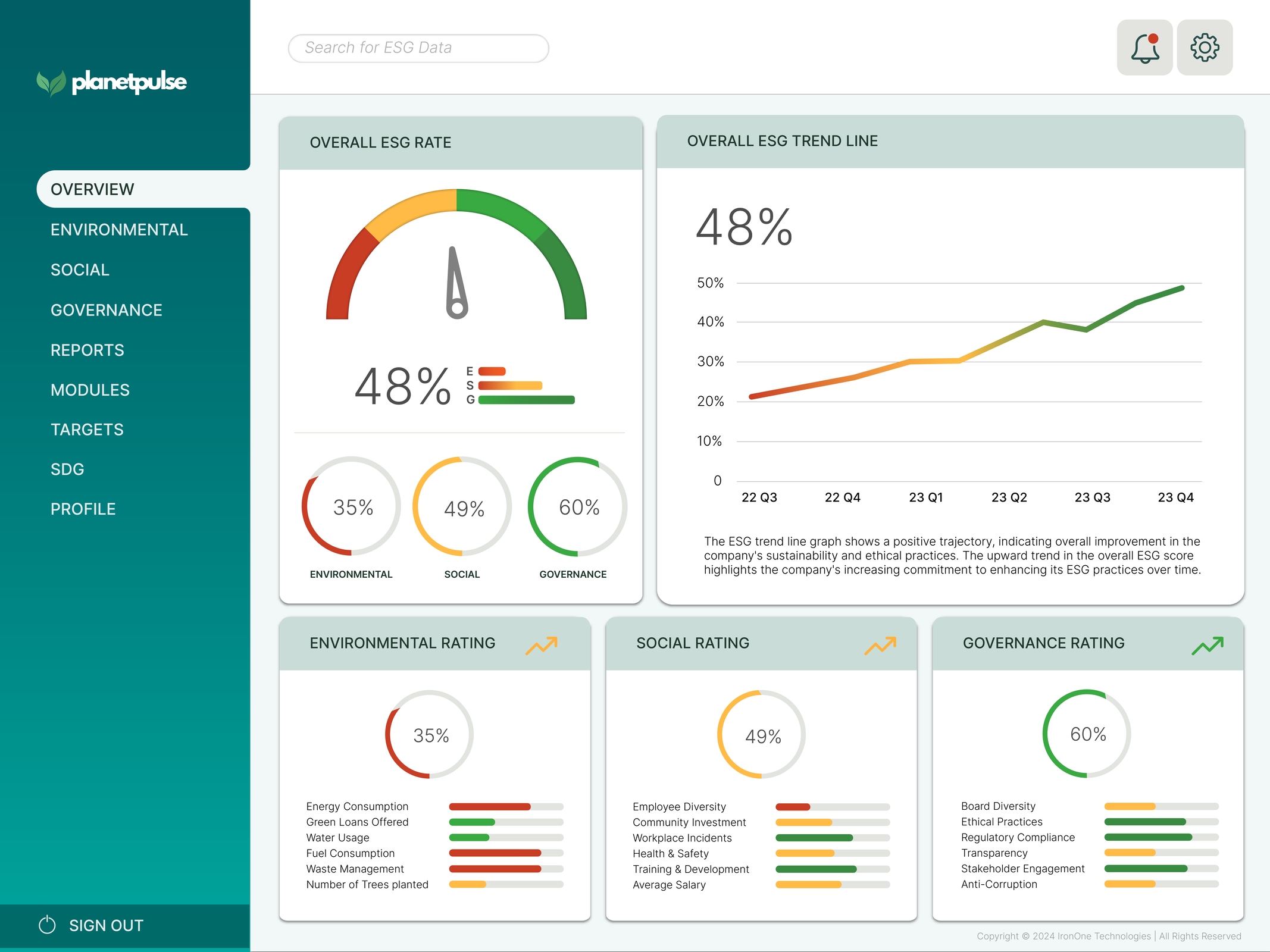This screenshot has width=1270, height=952.
Task: Click the Overall ESG Trend Line heading
Action: coord(783,141)
